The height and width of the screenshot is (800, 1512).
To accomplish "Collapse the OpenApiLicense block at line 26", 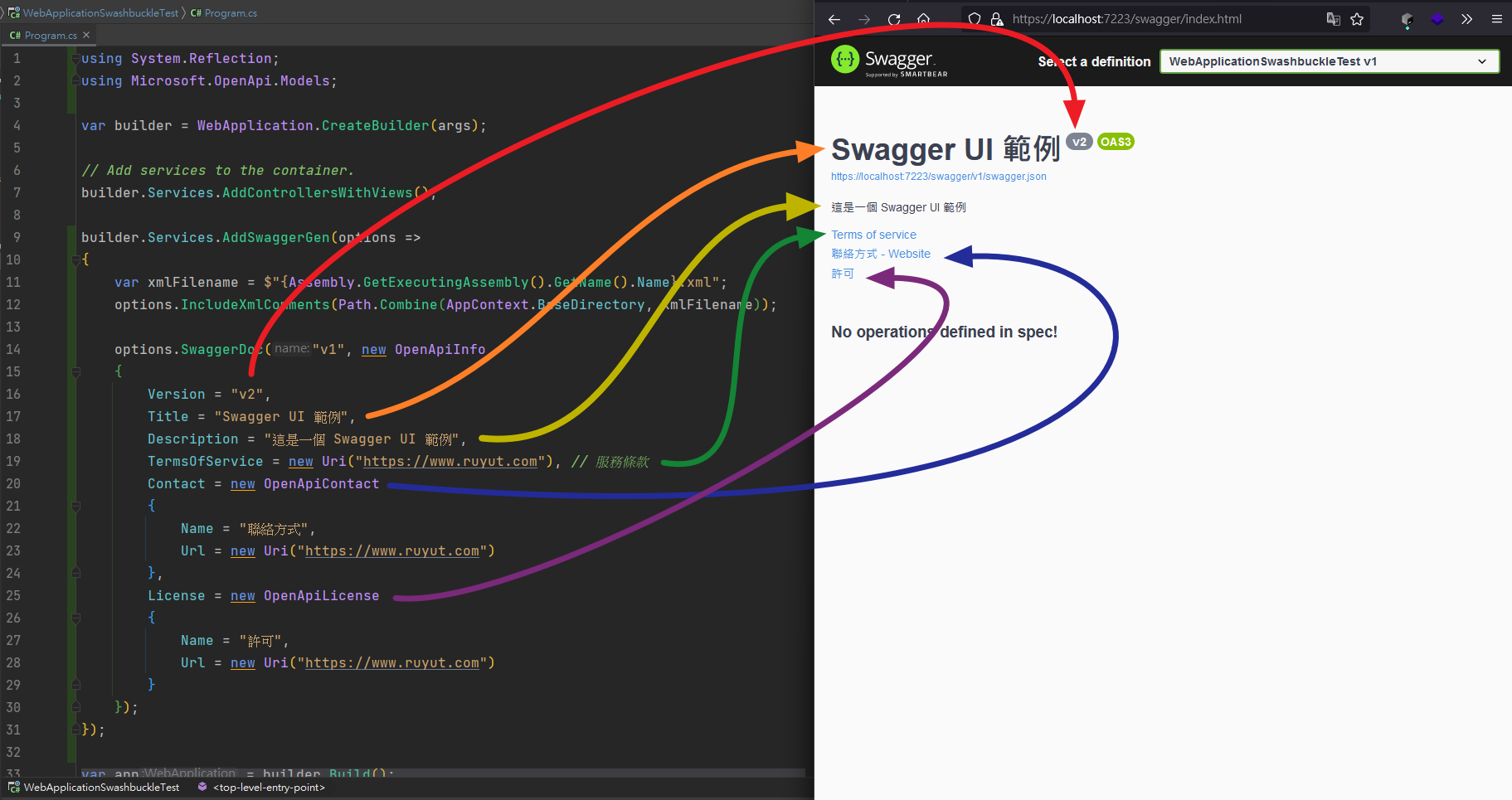I will tap(75, 618).
